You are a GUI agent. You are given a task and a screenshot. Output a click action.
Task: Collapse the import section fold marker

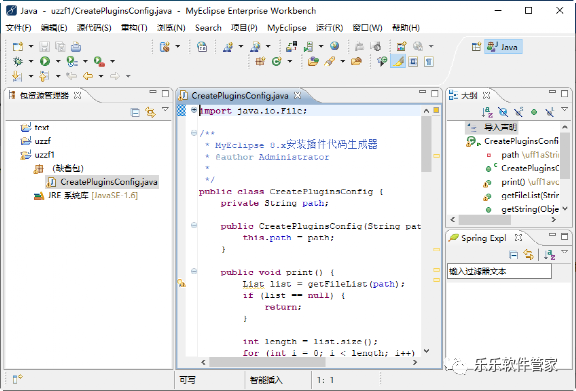click(194, 110)
